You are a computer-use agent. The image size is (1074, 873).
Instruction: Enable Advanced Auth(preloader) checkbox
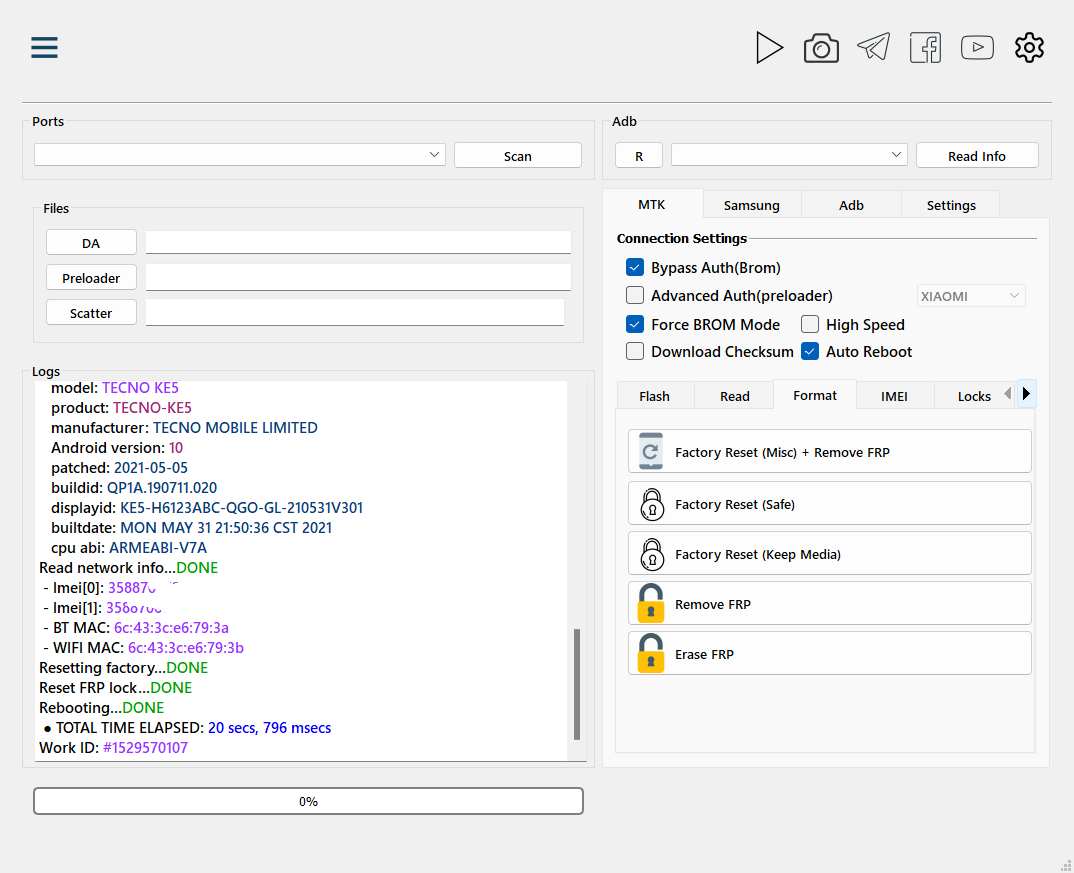point(635,295)
